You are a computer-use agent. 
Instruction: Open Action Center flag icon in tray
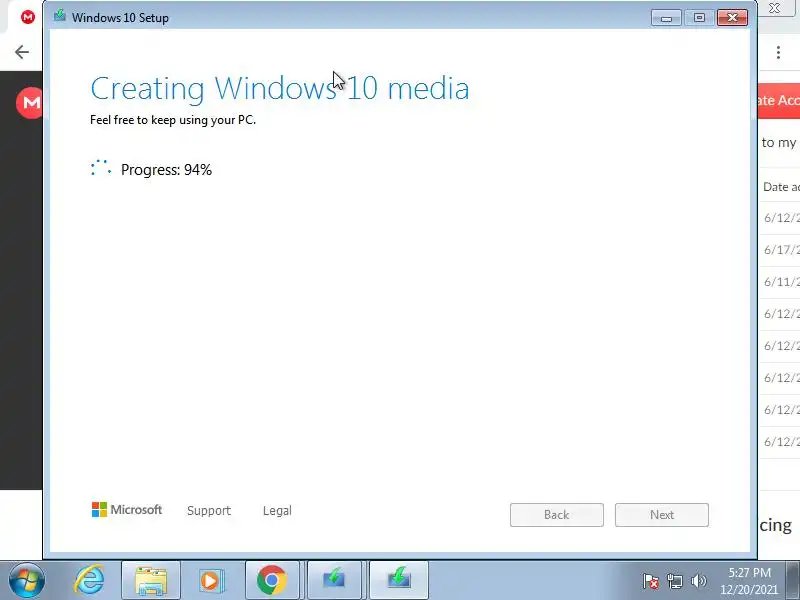click(651, 581)
